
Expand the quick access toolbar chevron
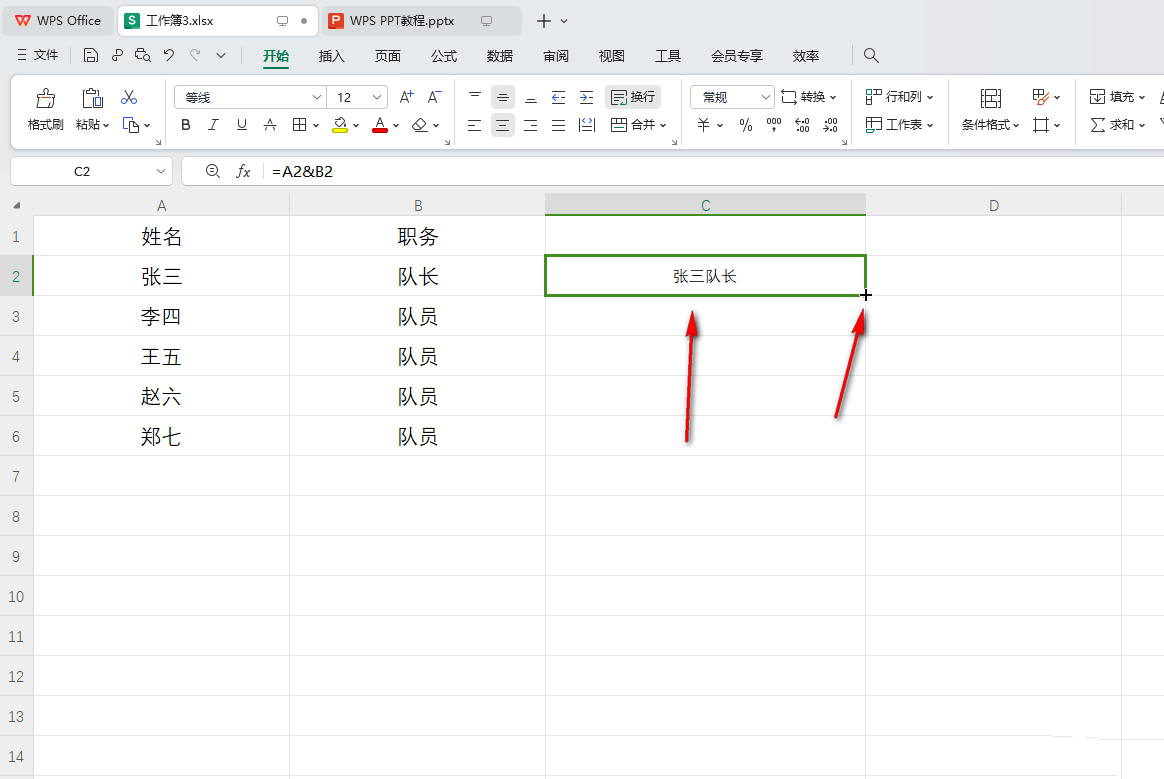221,55
